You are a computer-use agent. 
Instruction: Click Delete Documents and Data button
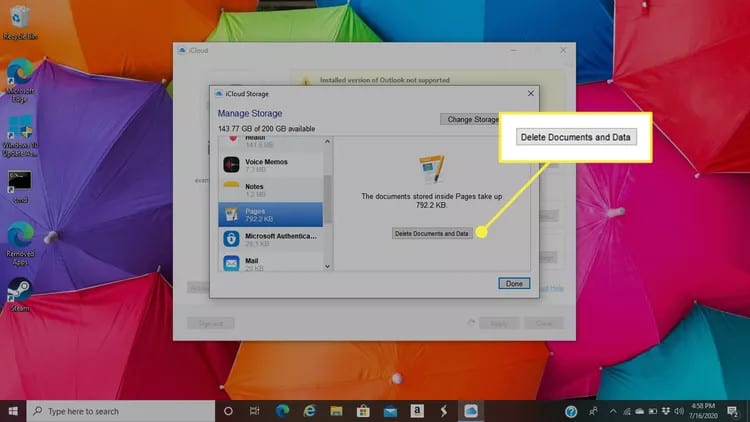(432, 233)
